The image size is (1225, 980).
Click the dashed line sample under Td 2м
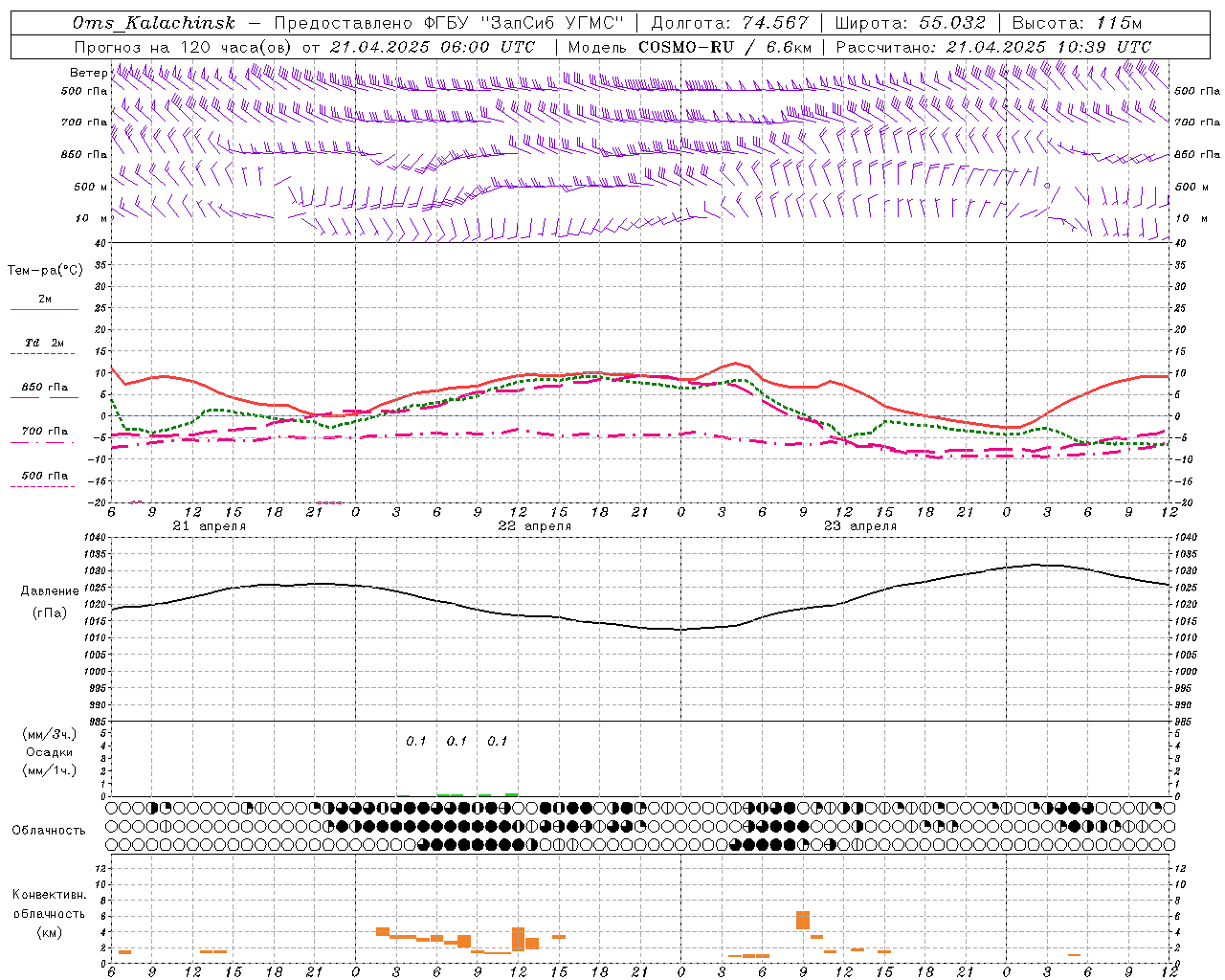click(x=43, y=353)
